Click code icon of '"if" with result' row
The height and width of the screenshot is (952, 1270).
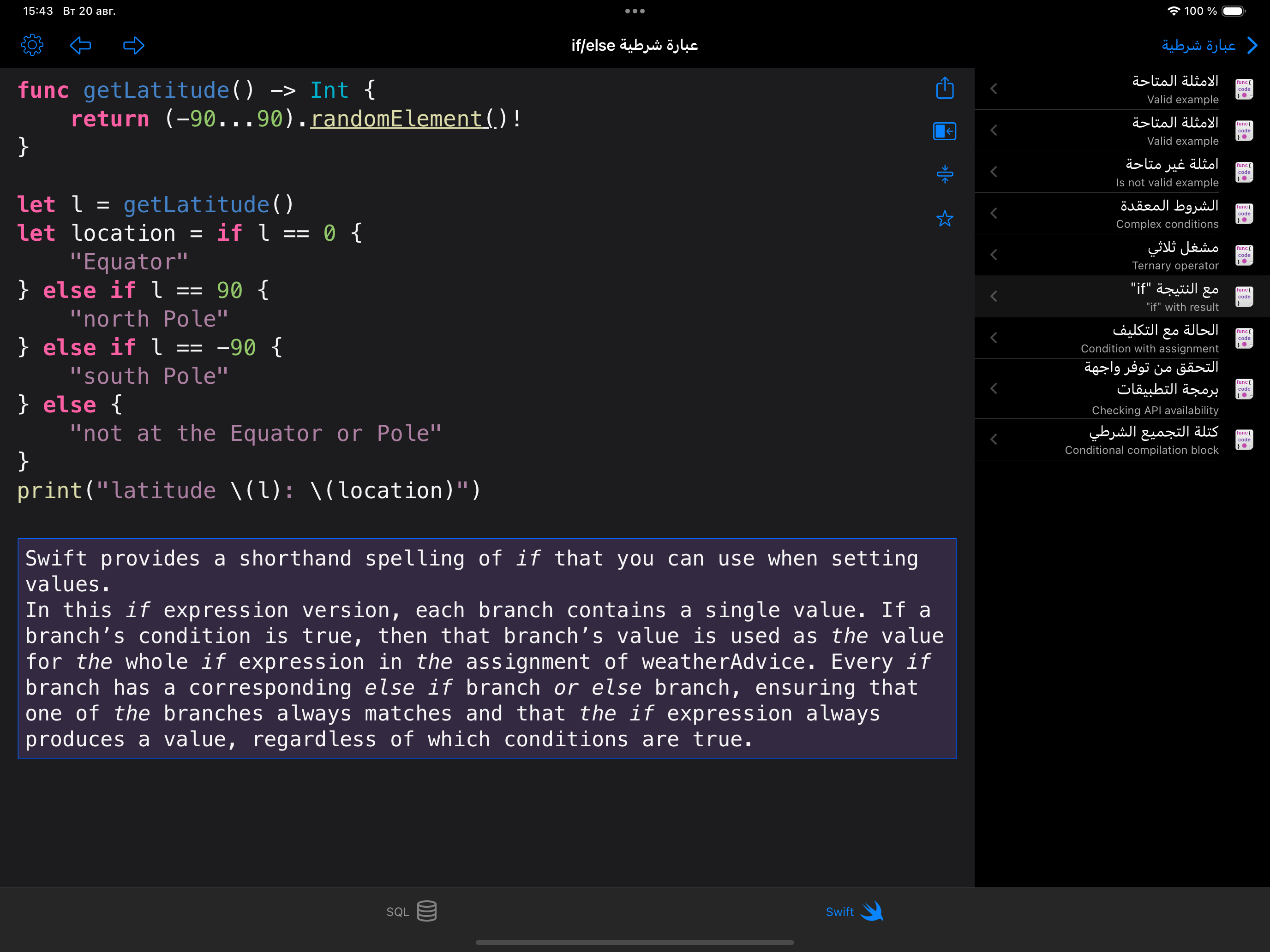coord(1244,296)
